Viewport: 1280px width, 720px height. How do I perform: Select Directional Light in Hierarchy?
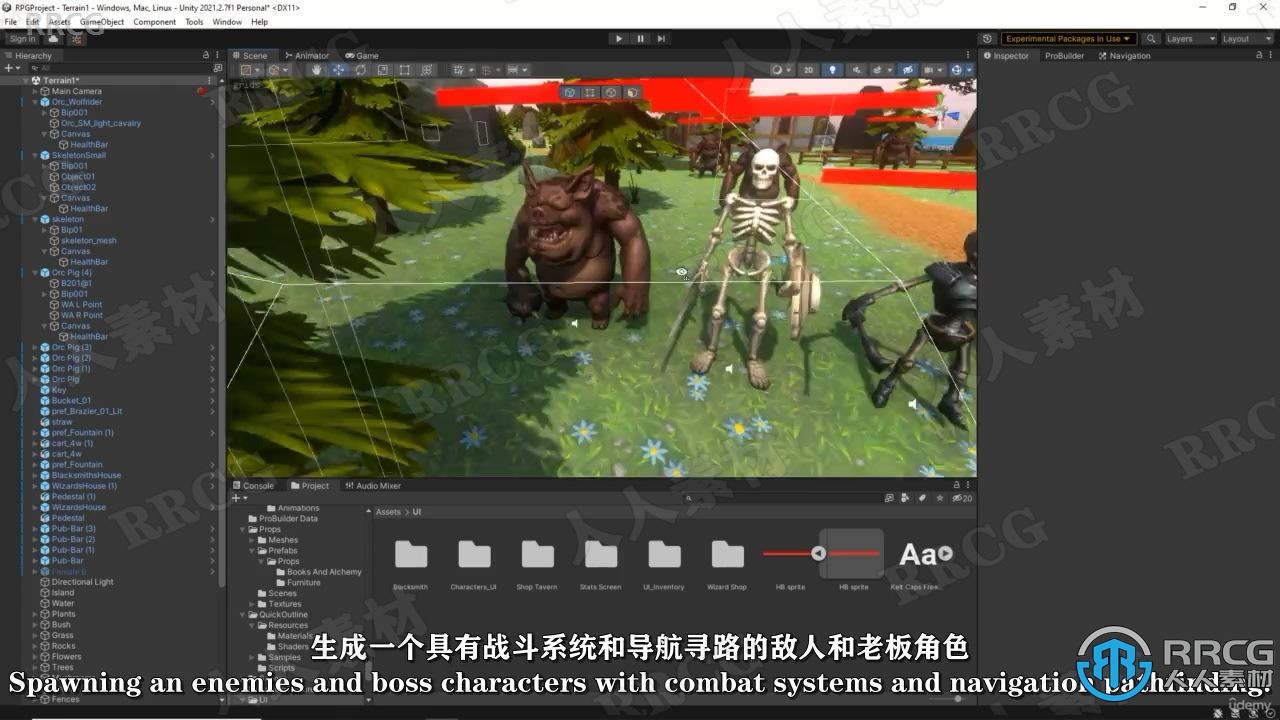pos(82,582)
